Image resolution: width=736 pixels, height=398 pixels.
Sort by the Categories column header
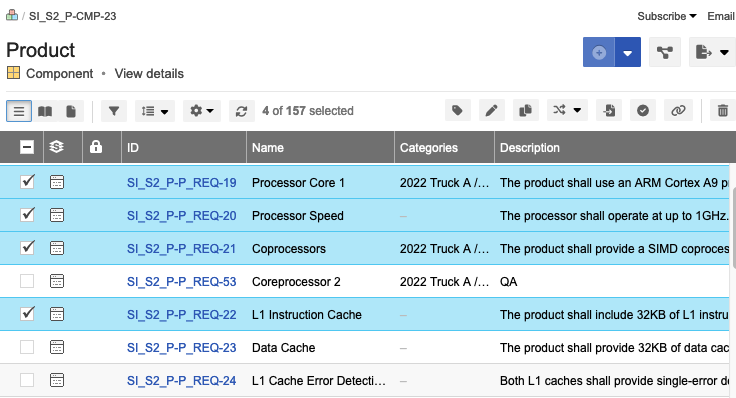coord(445,147)
